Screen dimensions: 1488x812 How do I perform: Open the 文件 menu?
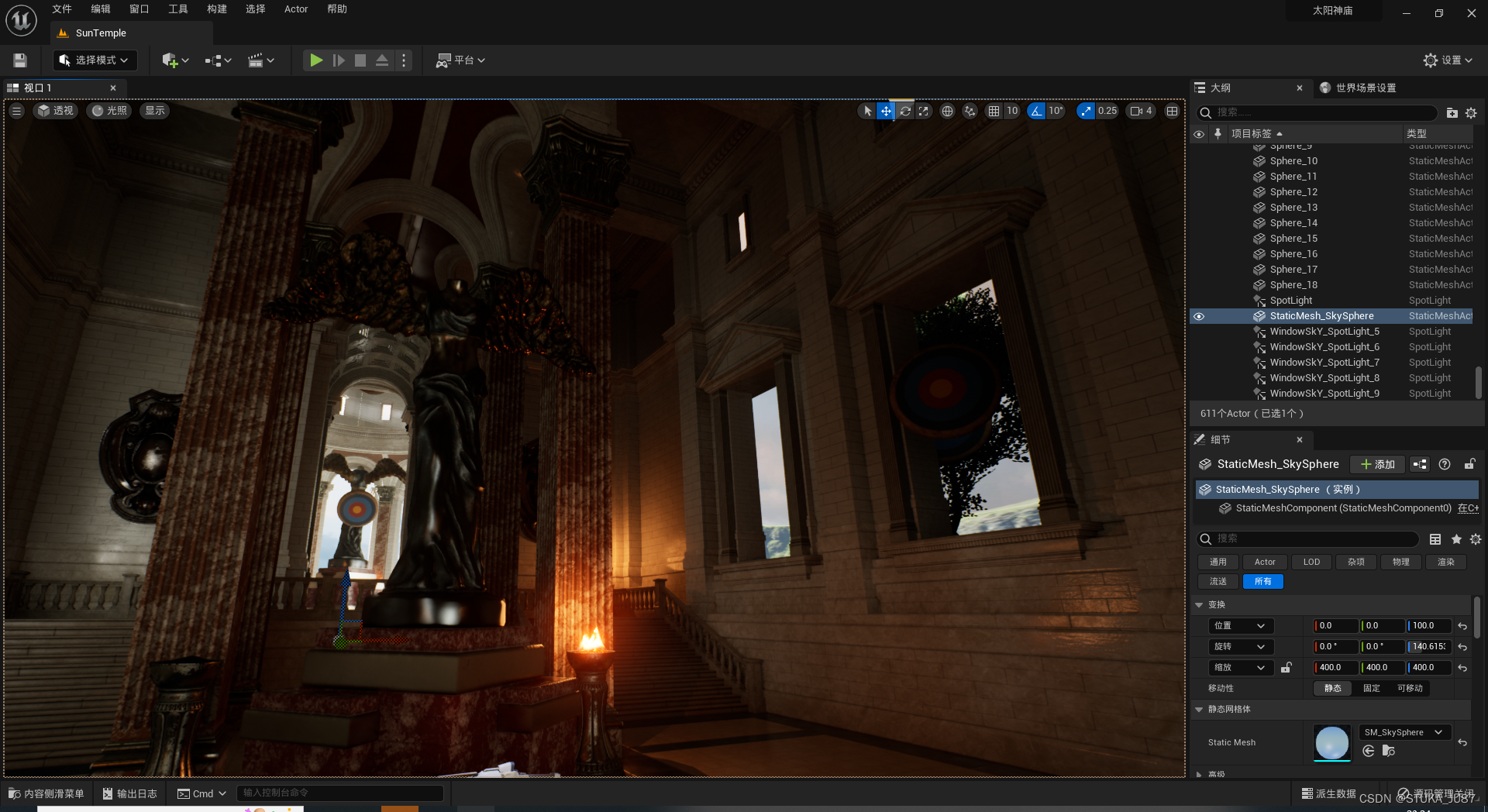[x=62, y=9]
